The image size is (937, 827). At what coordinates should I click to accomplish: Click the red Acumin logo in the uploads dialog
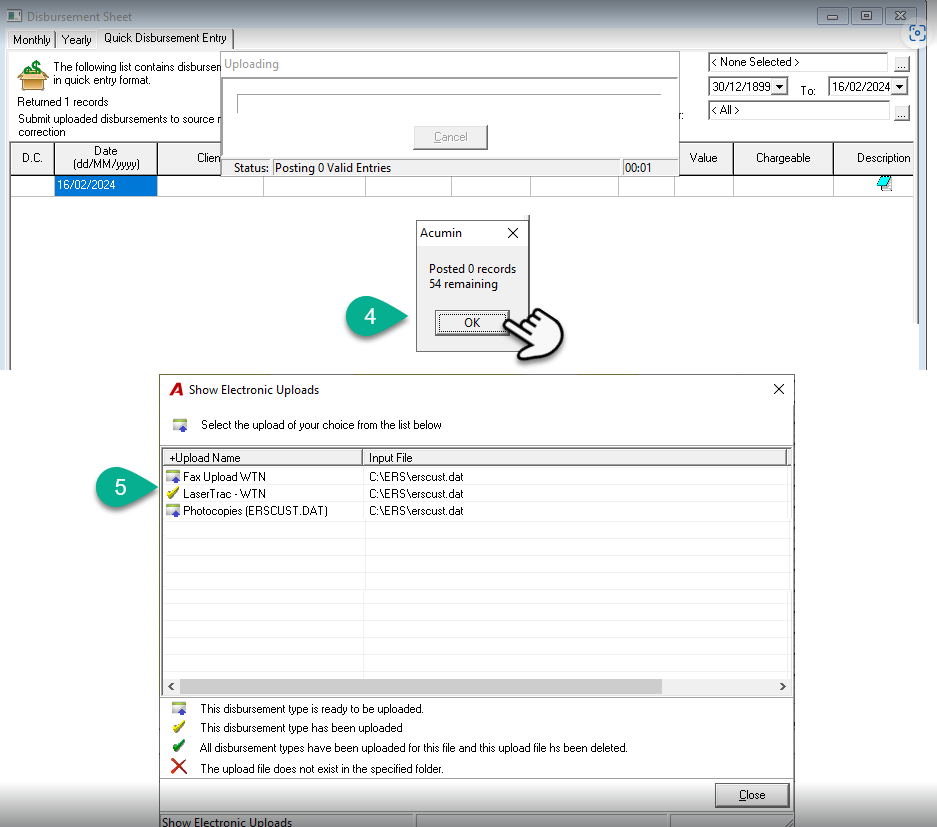[x=176, y=390]
